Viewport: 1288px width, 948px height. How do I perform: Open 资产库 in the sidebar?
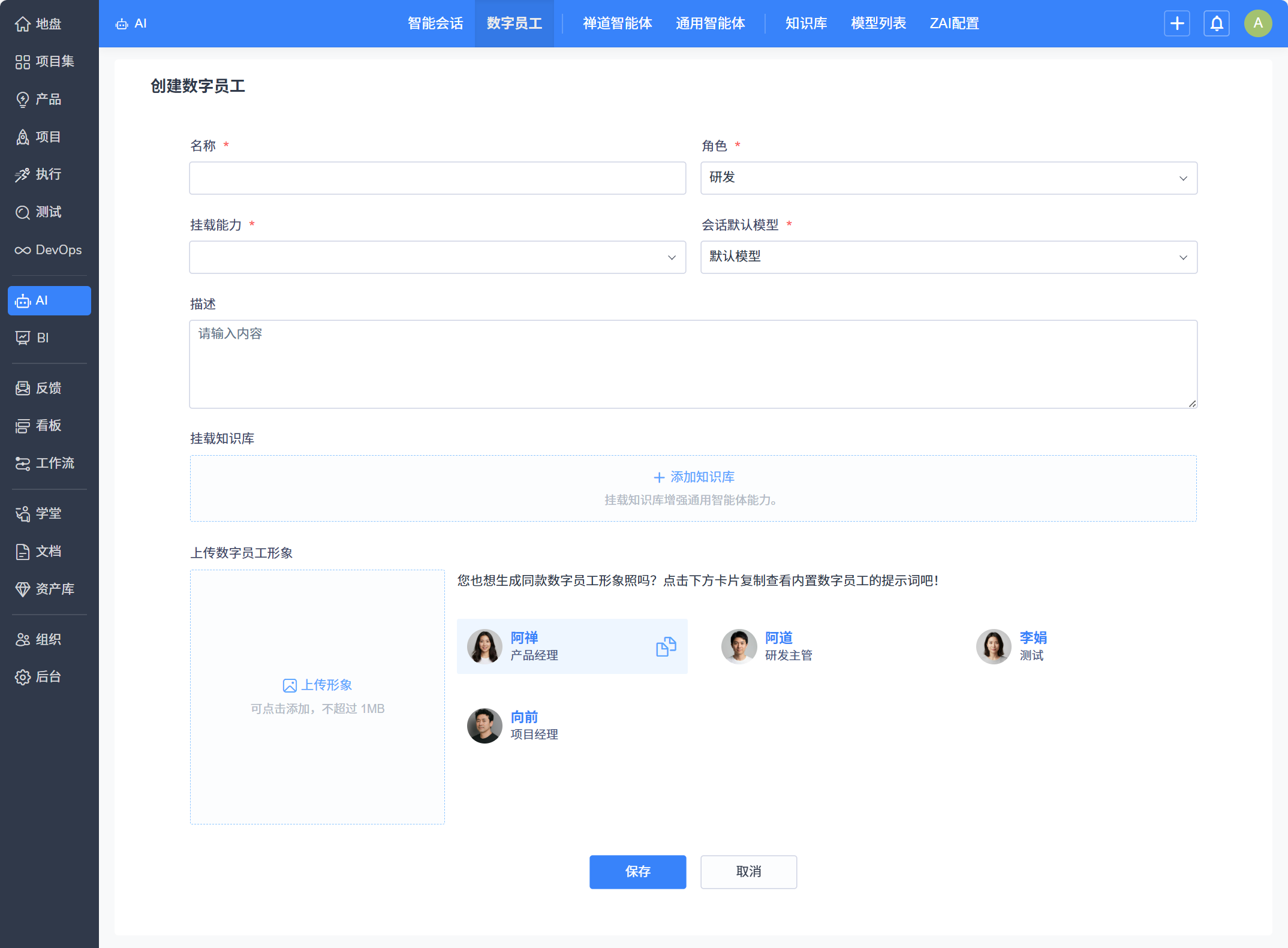click(49, 589)
